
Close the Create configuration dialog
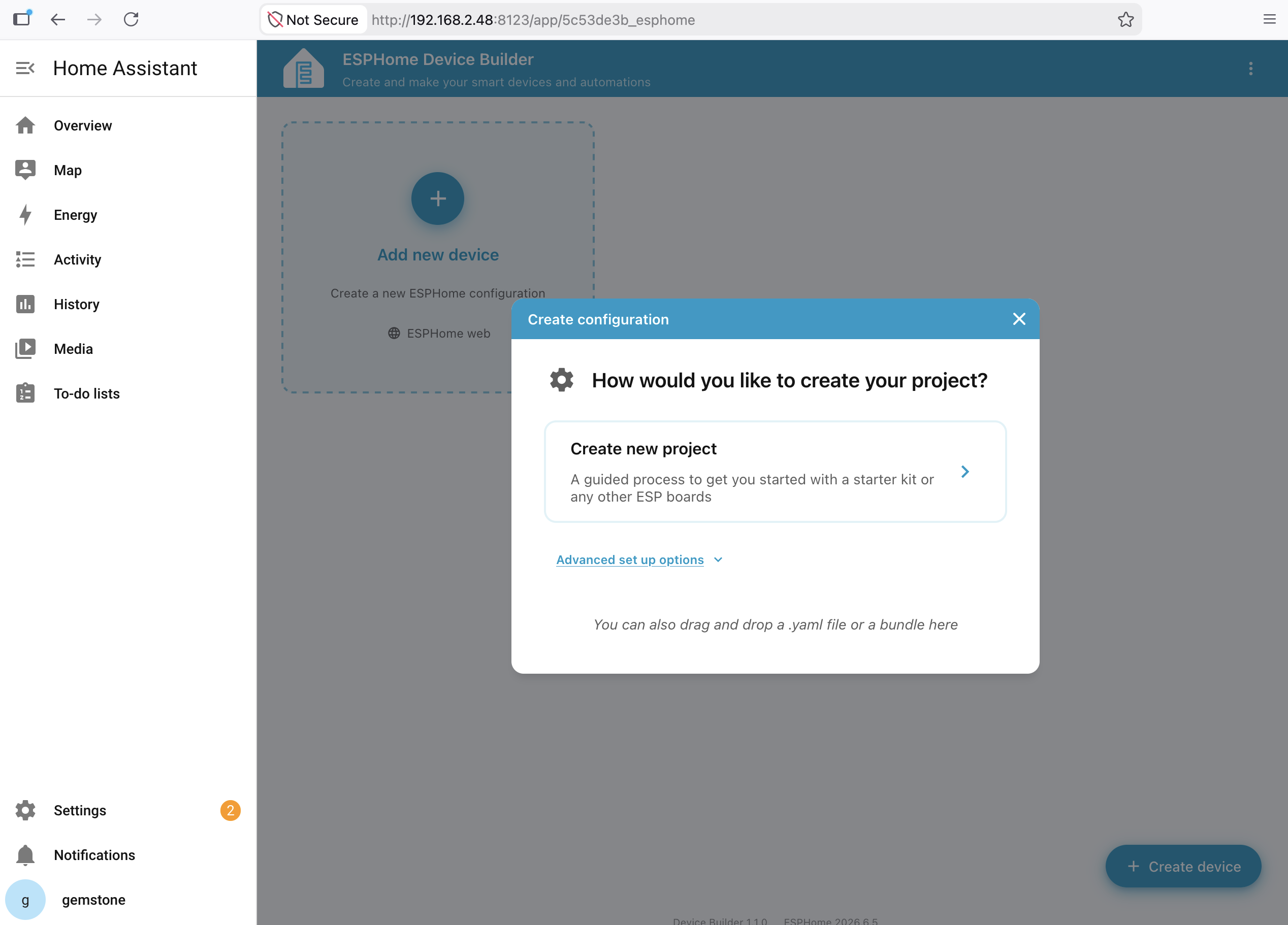[x=1019, y=319]
